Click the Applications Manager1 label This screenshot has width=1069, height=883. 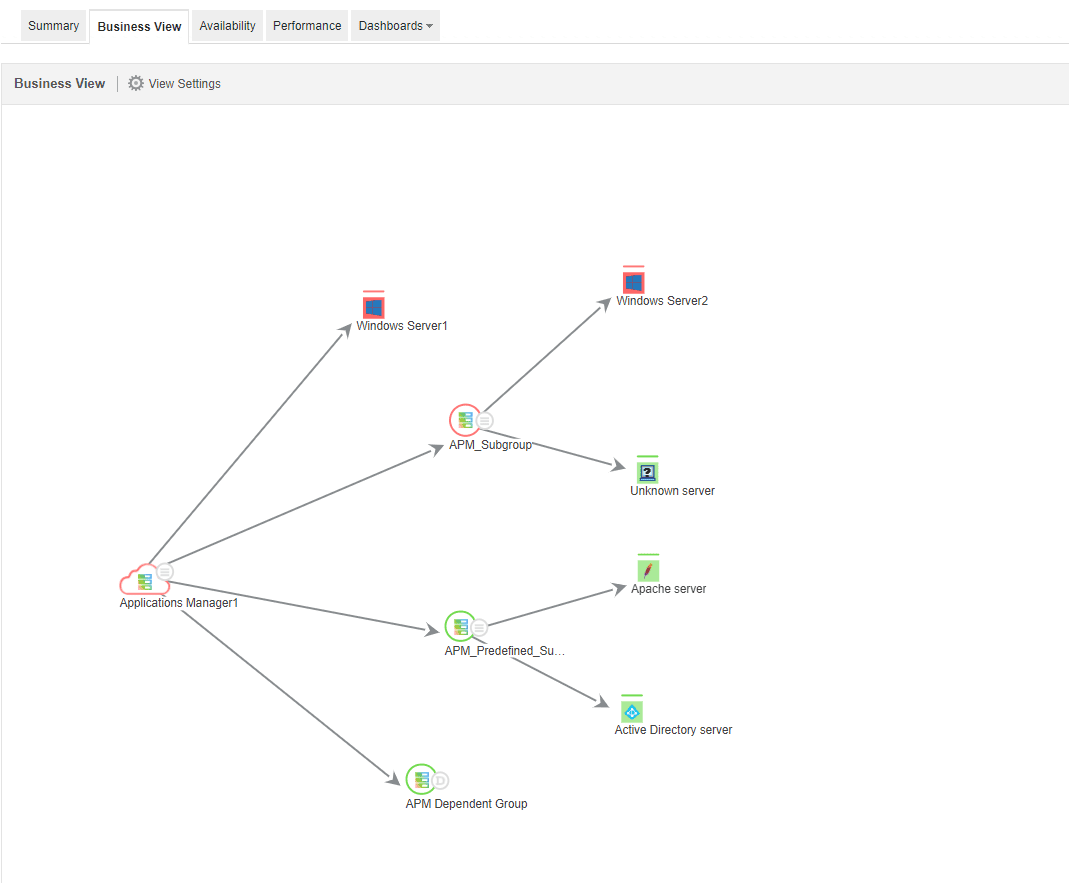pos(179,603)
